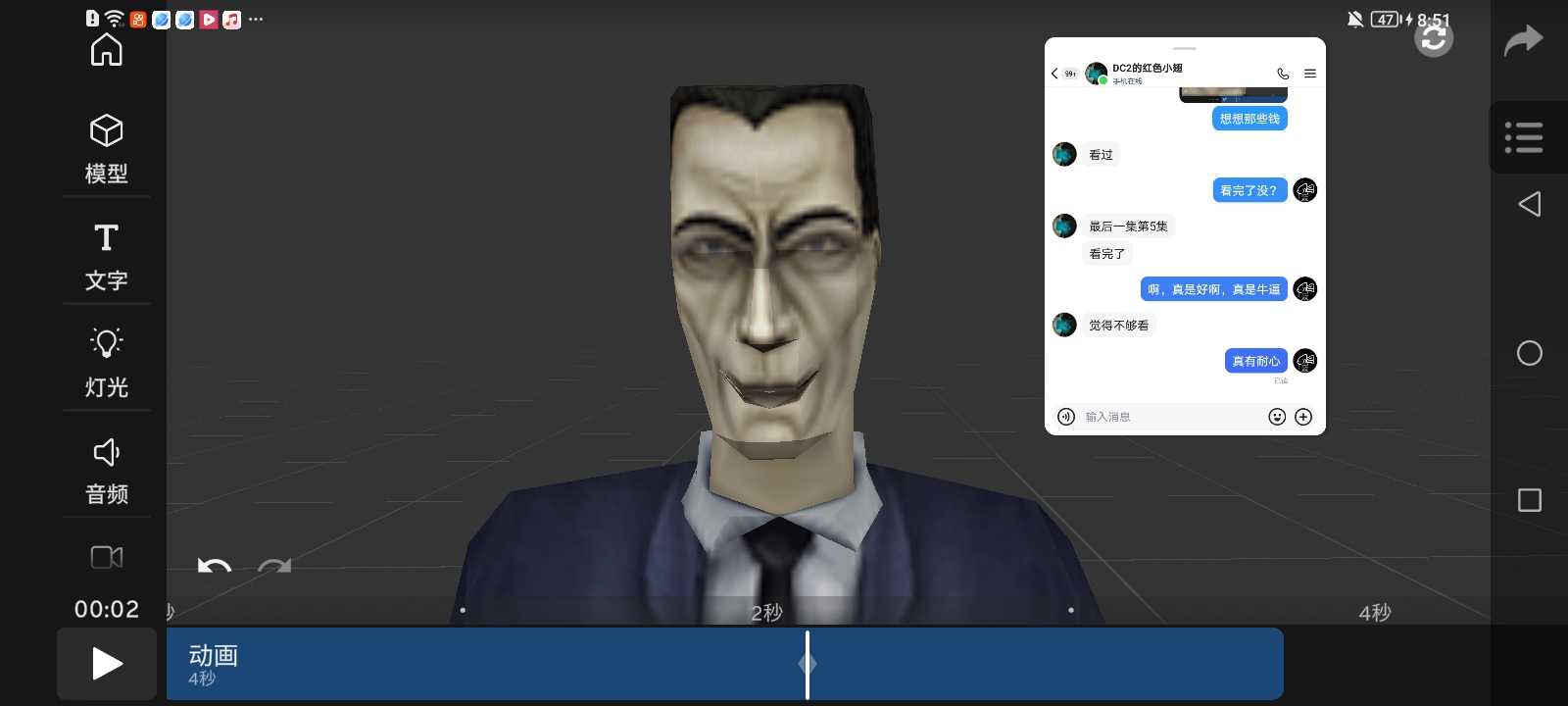This screenshot has height=706, width=1568.
Task: Select the 觉得不够看 message bubble
Action: click(1119, 326)
